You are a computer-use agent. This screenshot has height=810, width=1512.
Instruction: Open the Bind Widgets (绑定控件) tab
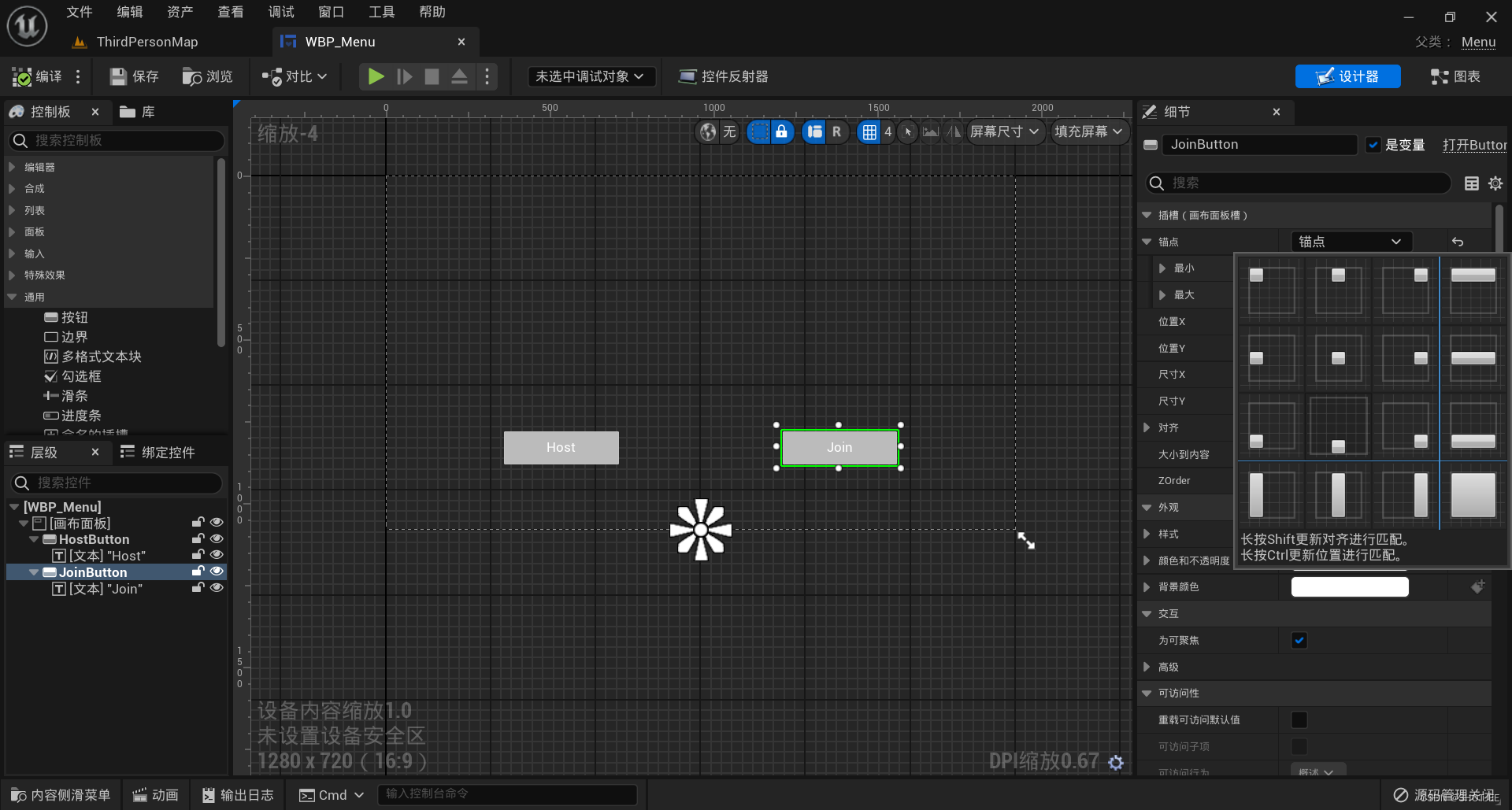point(157,452)
